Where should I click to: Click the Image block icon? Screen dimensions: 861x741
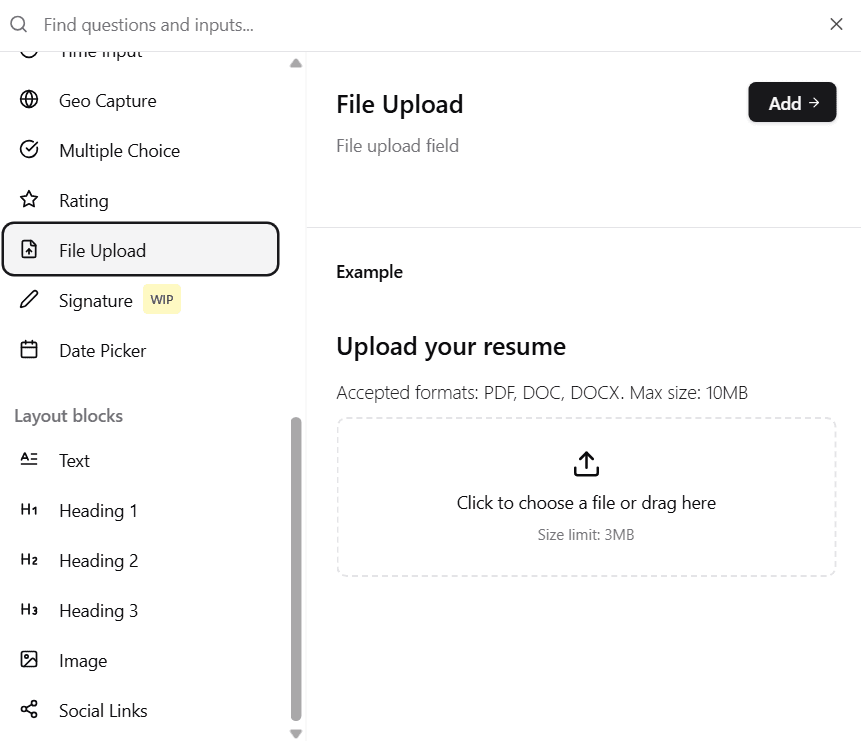point(28,660)
